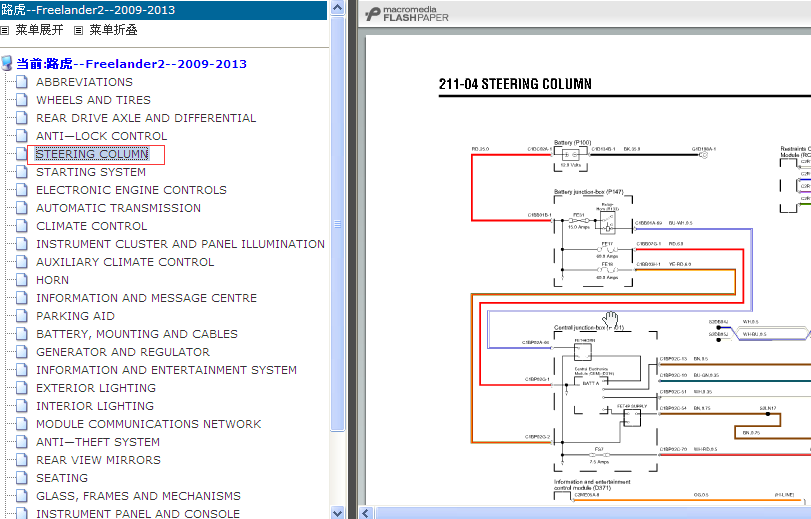Screen dimensions: 811x519
Task: Click Information and entertainment control module label
Action: click(592, 485)
